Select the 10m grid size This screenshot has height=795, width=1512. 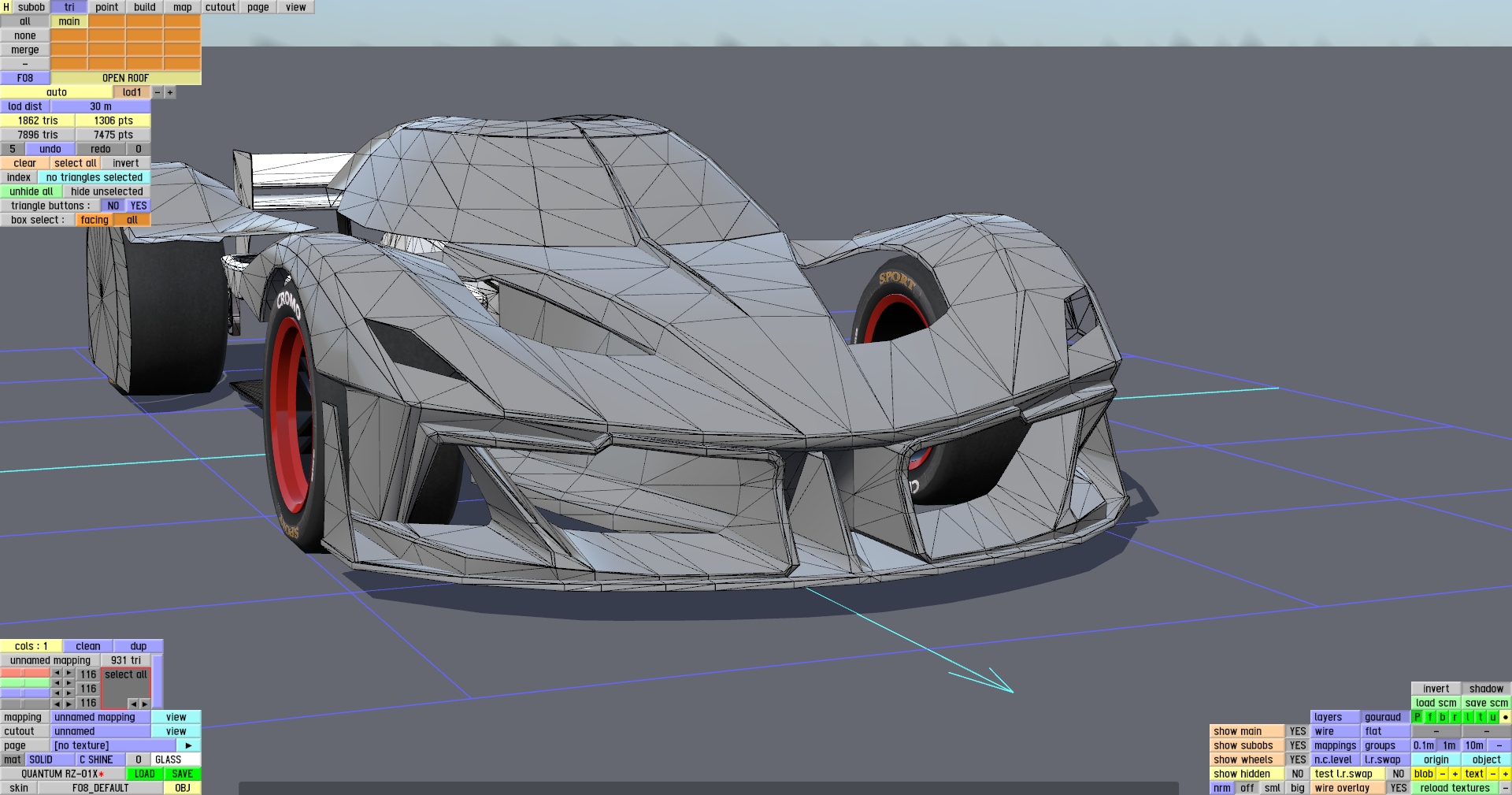click(x=1474, y=745)
